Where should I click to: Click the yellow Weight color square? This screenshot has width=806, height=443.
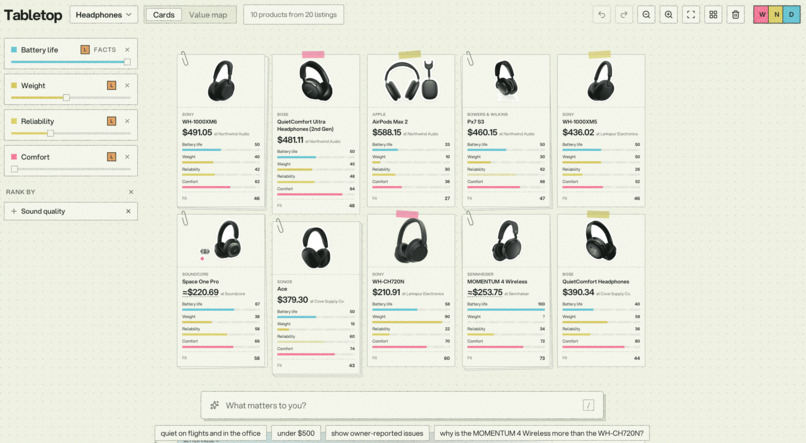point(14,85)
